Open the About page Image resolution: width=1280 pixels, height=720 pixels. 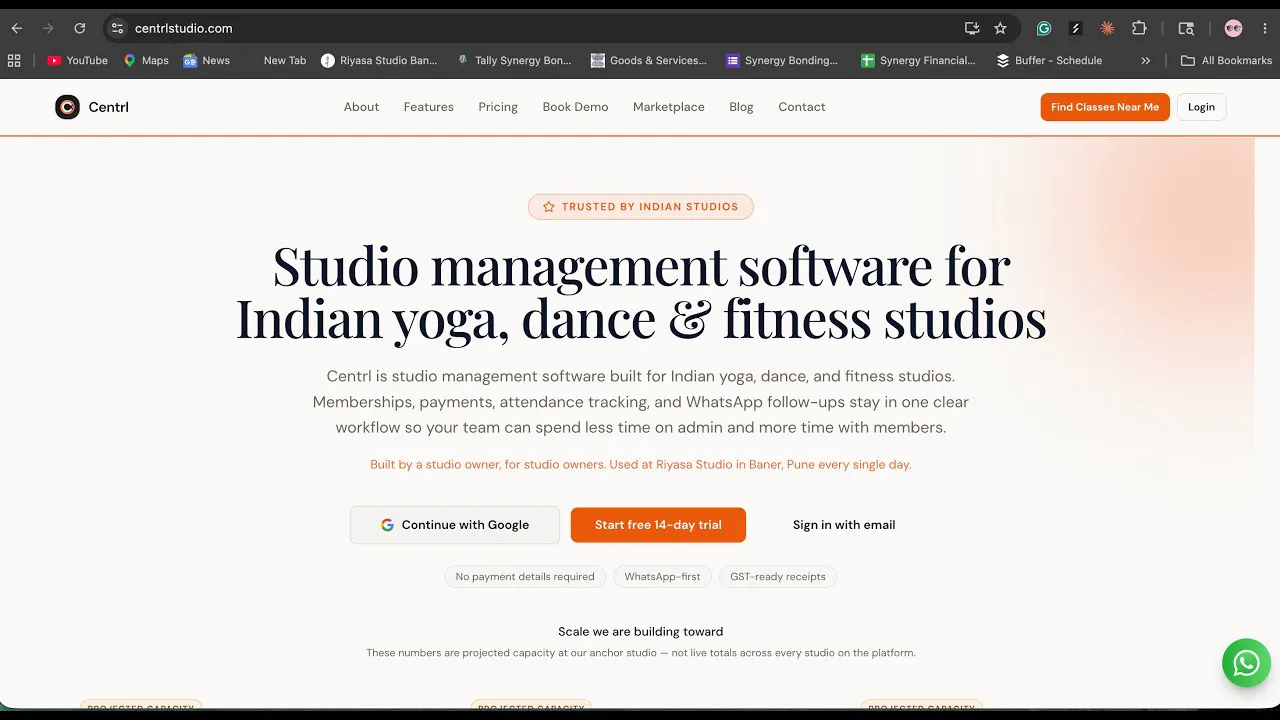point(361,107)
